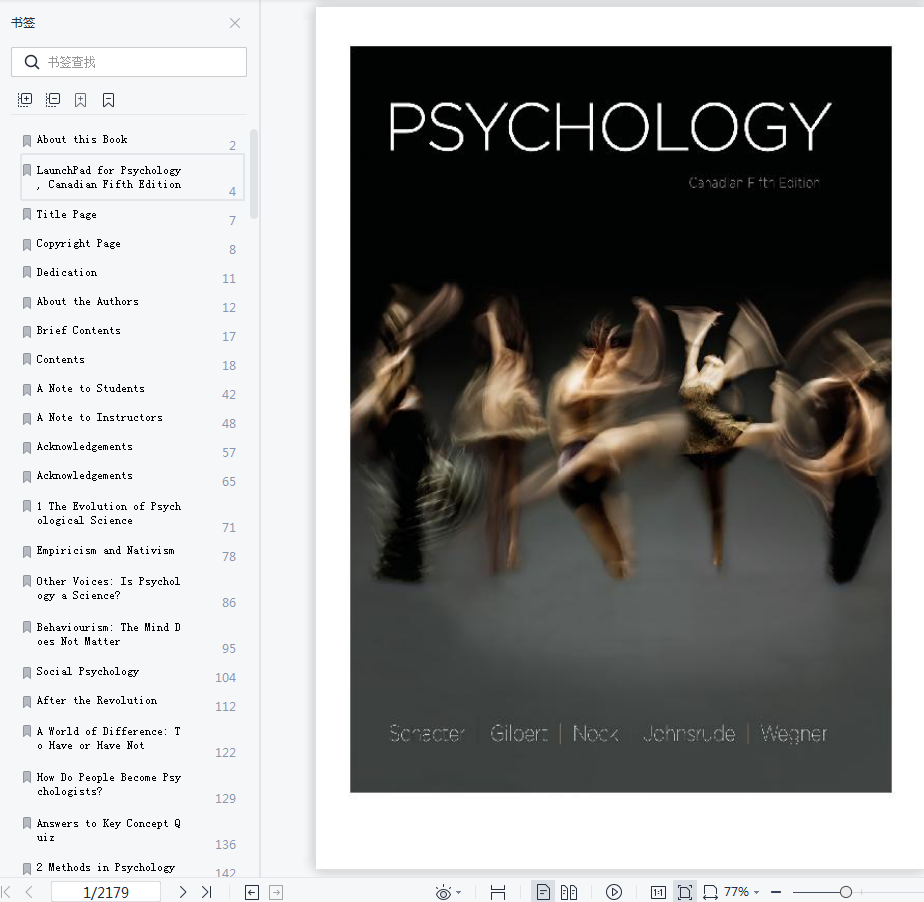The height and width of the screenshot is (902, 924).
Task: Add a new bookmark icon
Action: coord(81,100)
